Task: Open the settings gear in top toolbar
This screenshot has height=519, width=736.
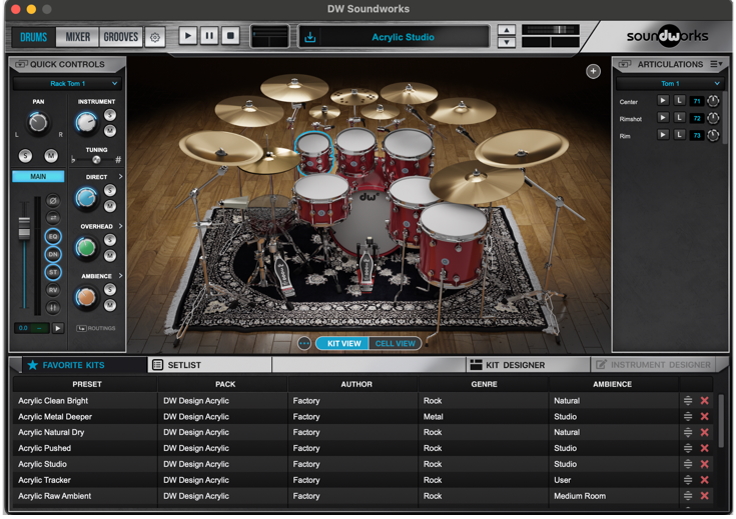Action: 155,37
